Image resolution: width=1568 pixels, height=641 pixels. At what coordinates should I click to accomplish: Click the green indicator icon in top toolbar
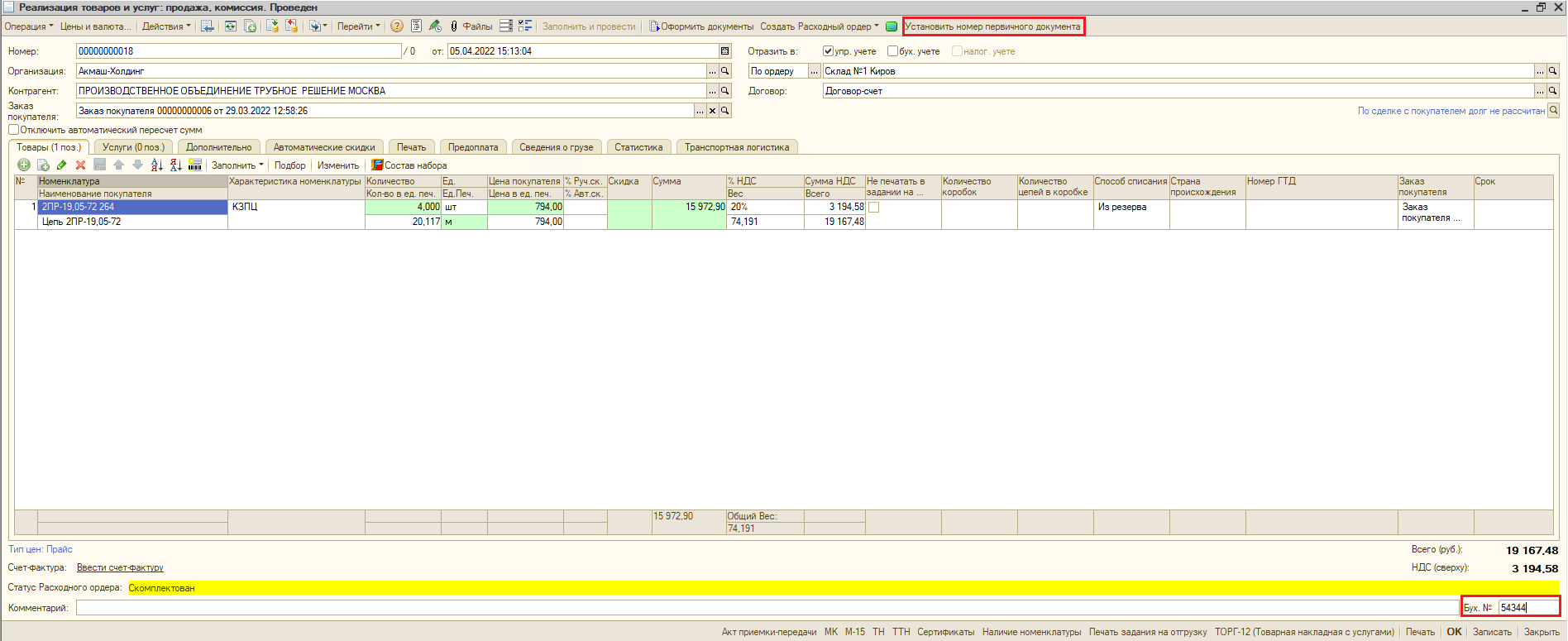tap(892, 26)
